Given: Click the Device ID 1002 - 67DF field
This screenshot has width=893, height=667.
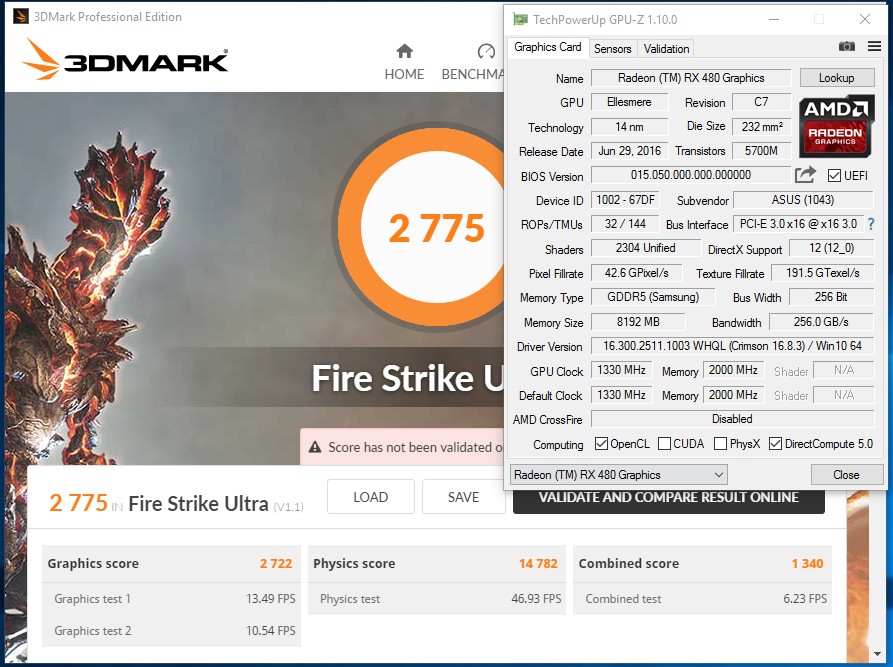Looking at the screenshot, I should point(625,200).
